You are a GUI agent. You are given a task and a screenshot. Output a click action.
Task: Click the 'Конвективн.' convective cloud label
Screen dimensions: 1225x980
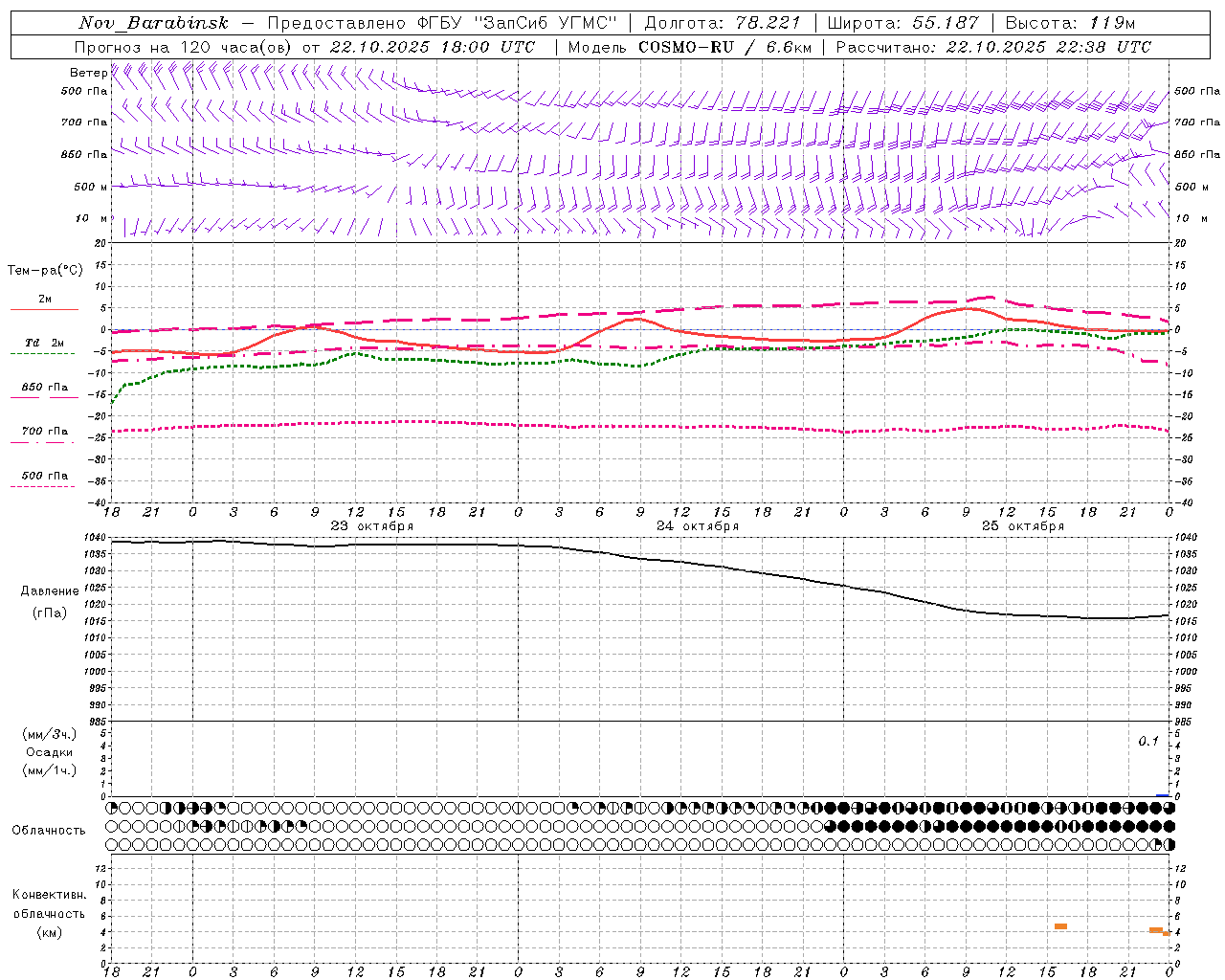[x=50, y=895]
